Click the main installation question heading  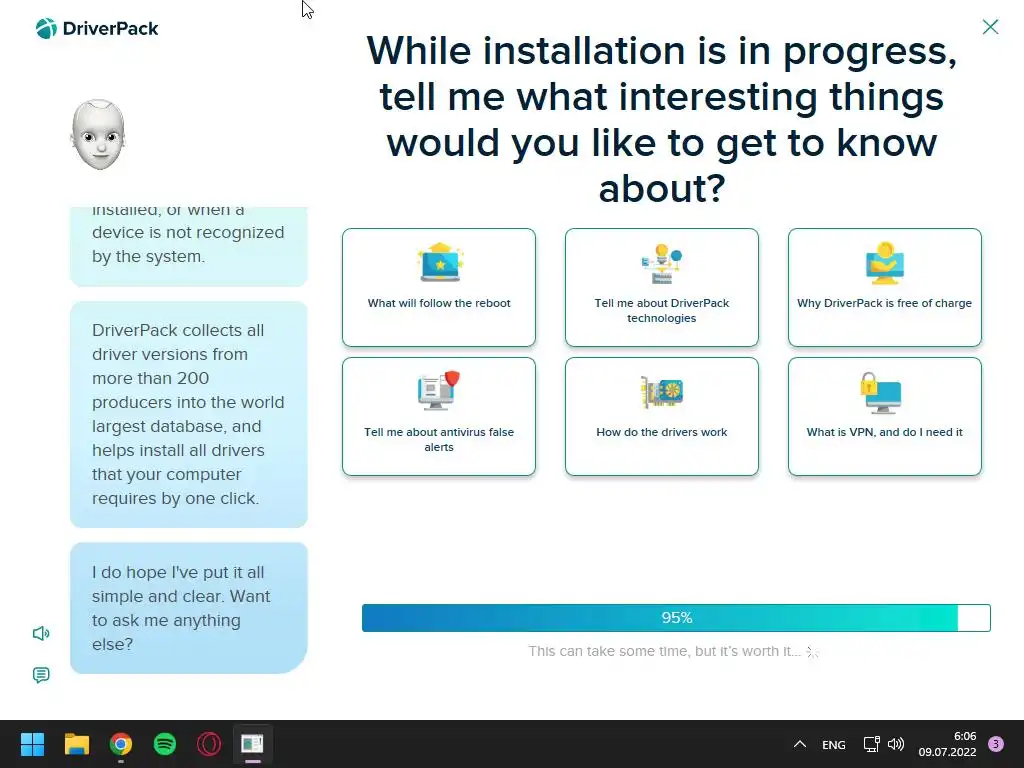[662, 120]
